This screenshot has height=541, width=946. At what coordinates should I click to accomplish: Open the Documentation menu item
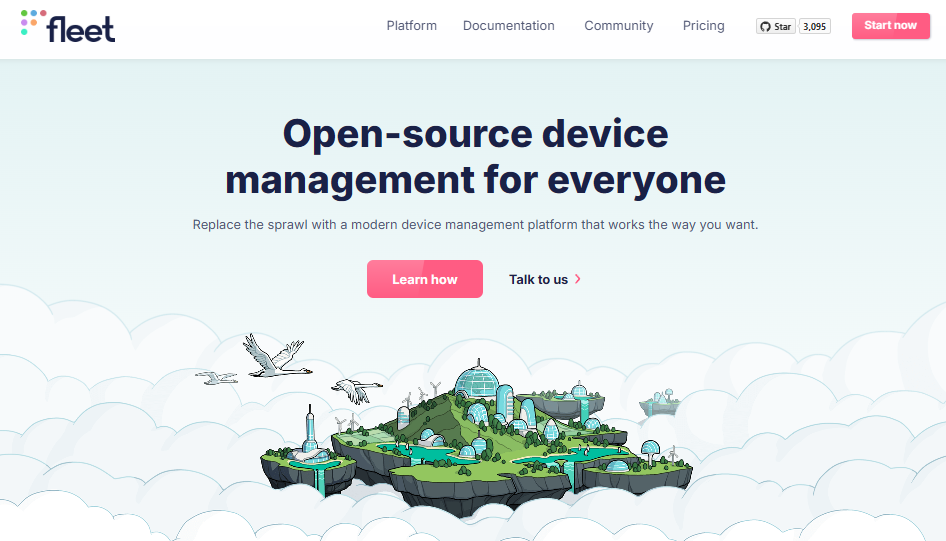(509, 26)
